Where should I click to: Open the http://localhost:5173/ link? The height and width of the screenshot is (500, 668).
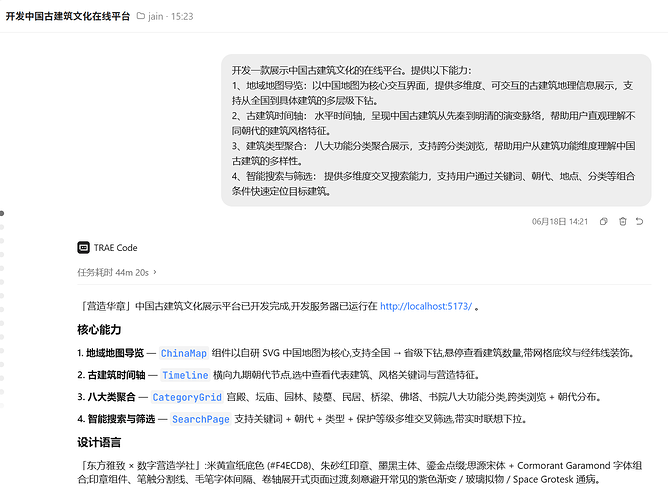pyautogui.click(x=426, y=306)
